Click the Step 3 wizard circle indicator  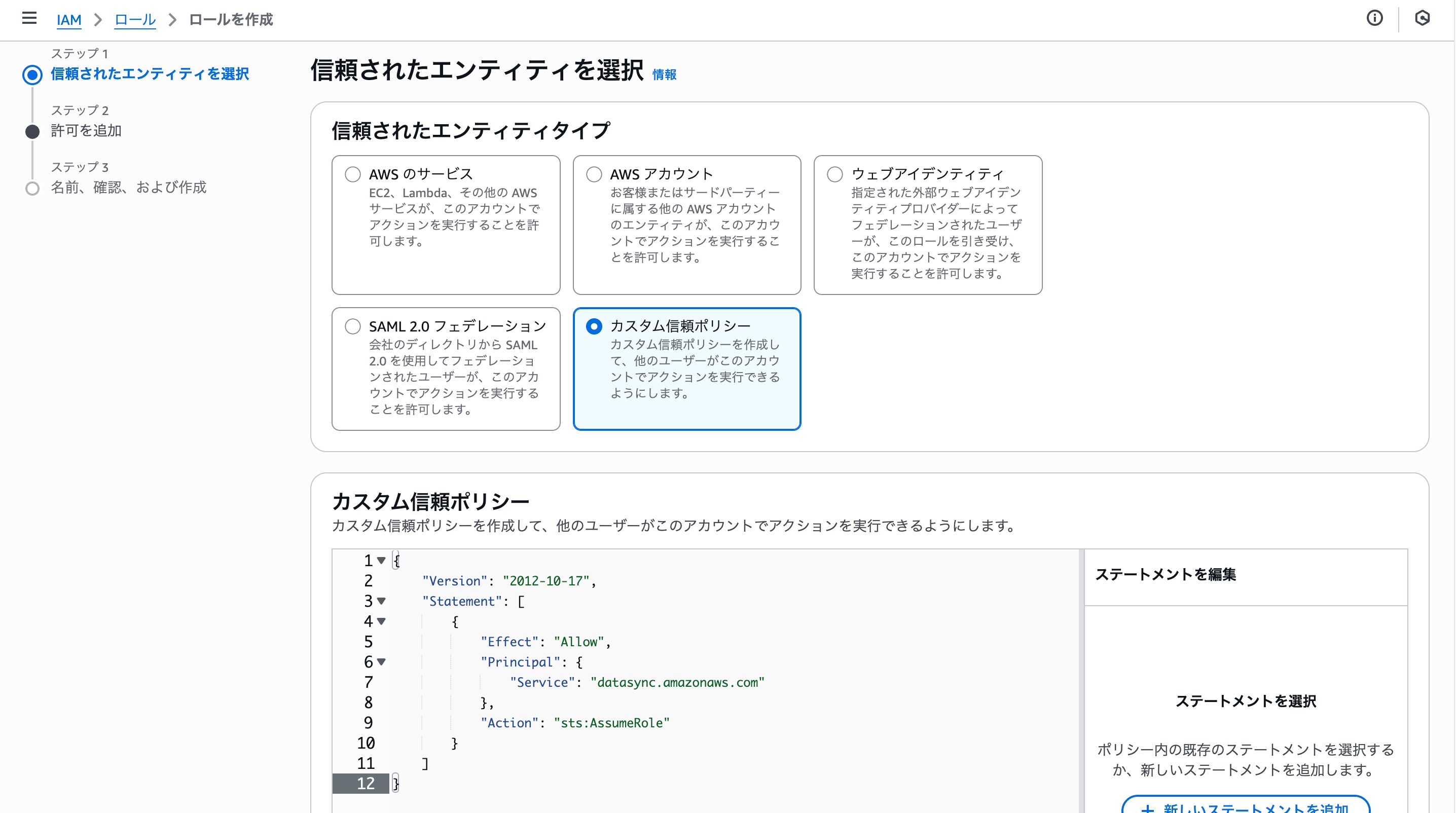32,189
